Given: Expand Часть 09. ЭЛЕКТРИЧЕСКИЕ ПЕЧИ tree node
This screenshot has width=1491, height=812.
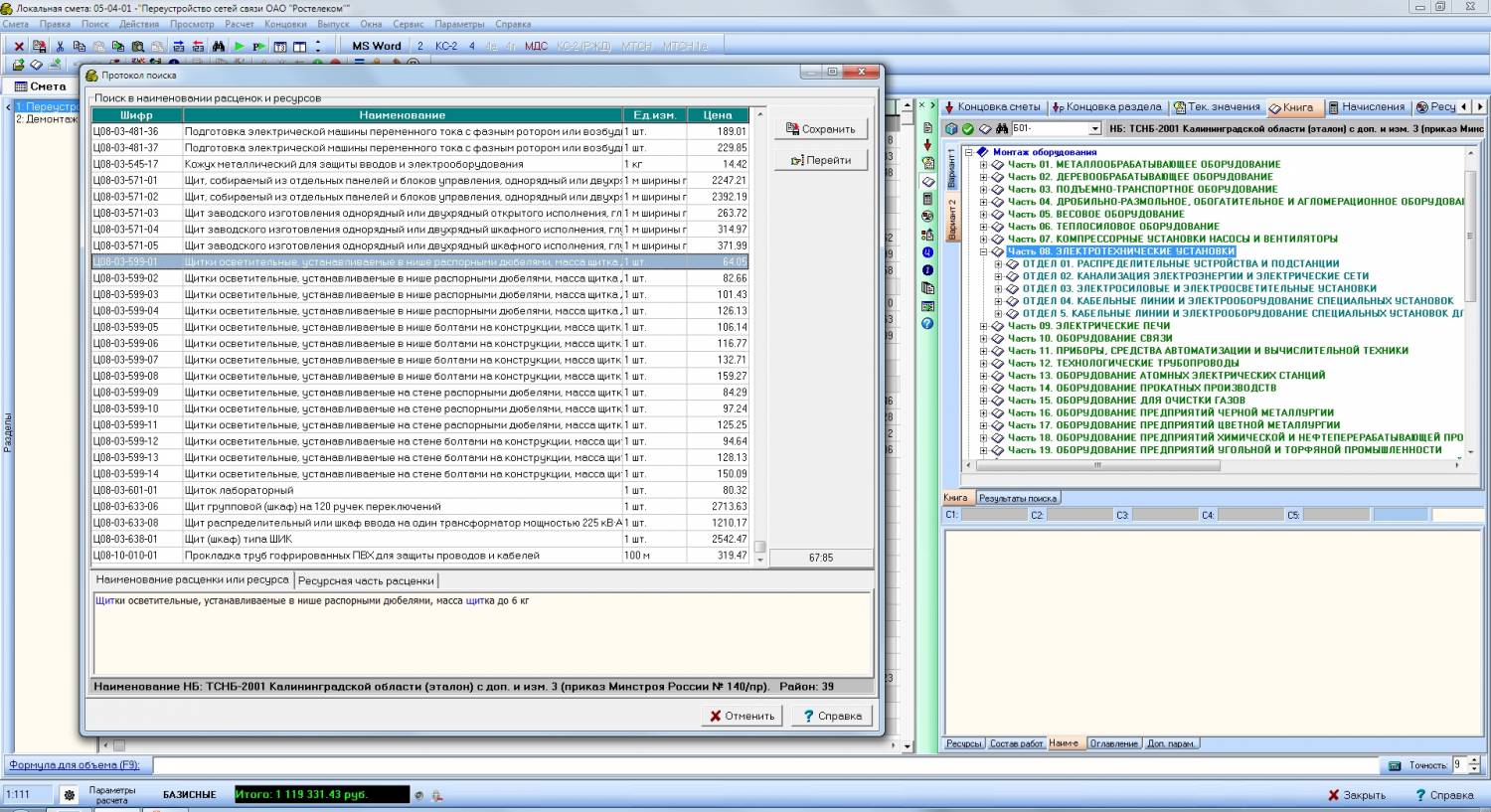Looking at the screenshot, I should 983,326.
